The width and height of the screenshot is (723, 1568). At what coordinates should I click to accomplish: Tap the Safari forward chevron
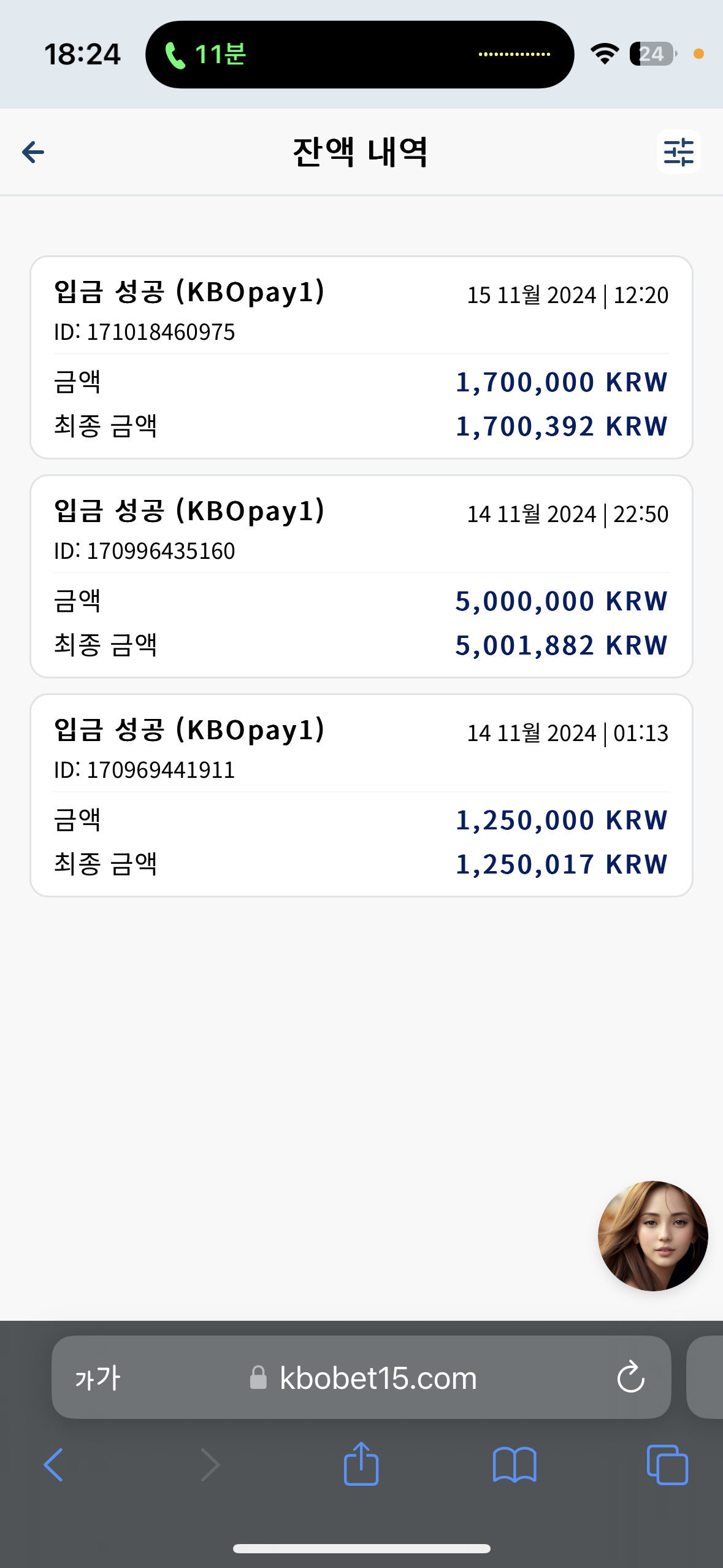point(210,1465)
